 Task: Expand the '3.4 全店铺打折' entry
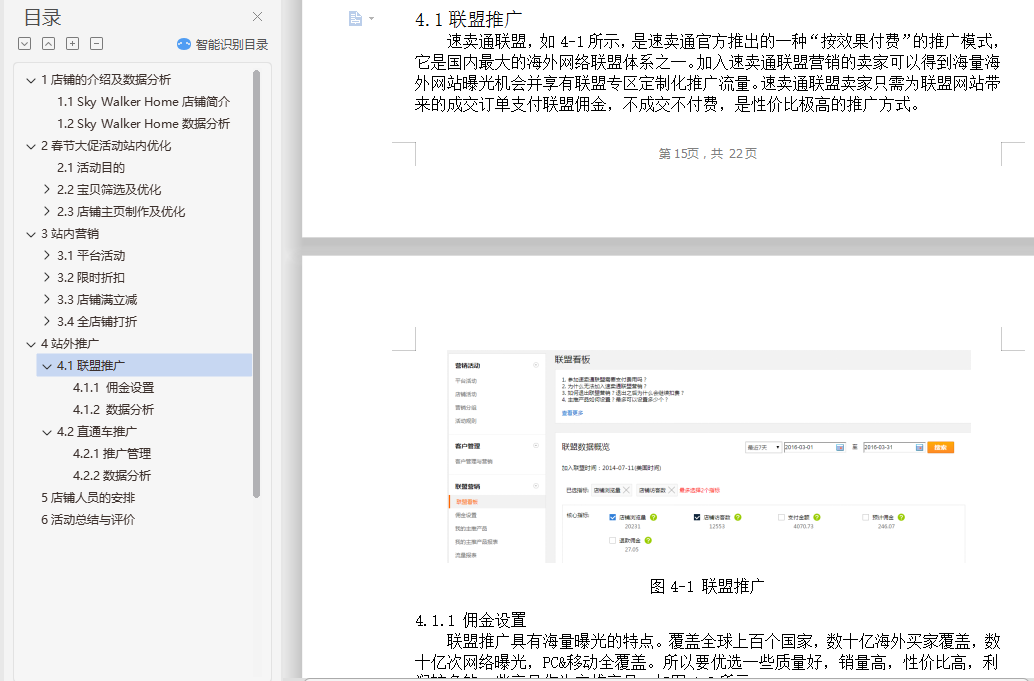[46, 321]
